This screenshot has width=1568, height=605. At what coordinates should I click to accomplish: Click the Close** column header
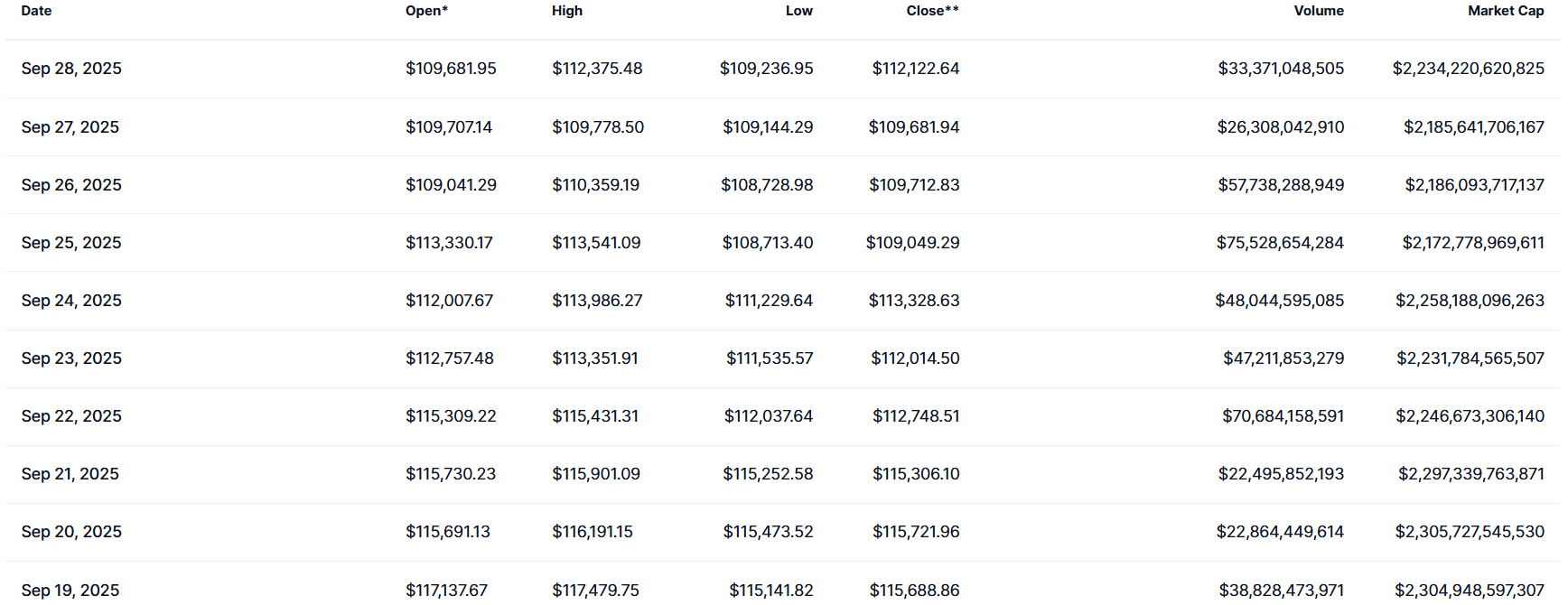click(932, 11)
